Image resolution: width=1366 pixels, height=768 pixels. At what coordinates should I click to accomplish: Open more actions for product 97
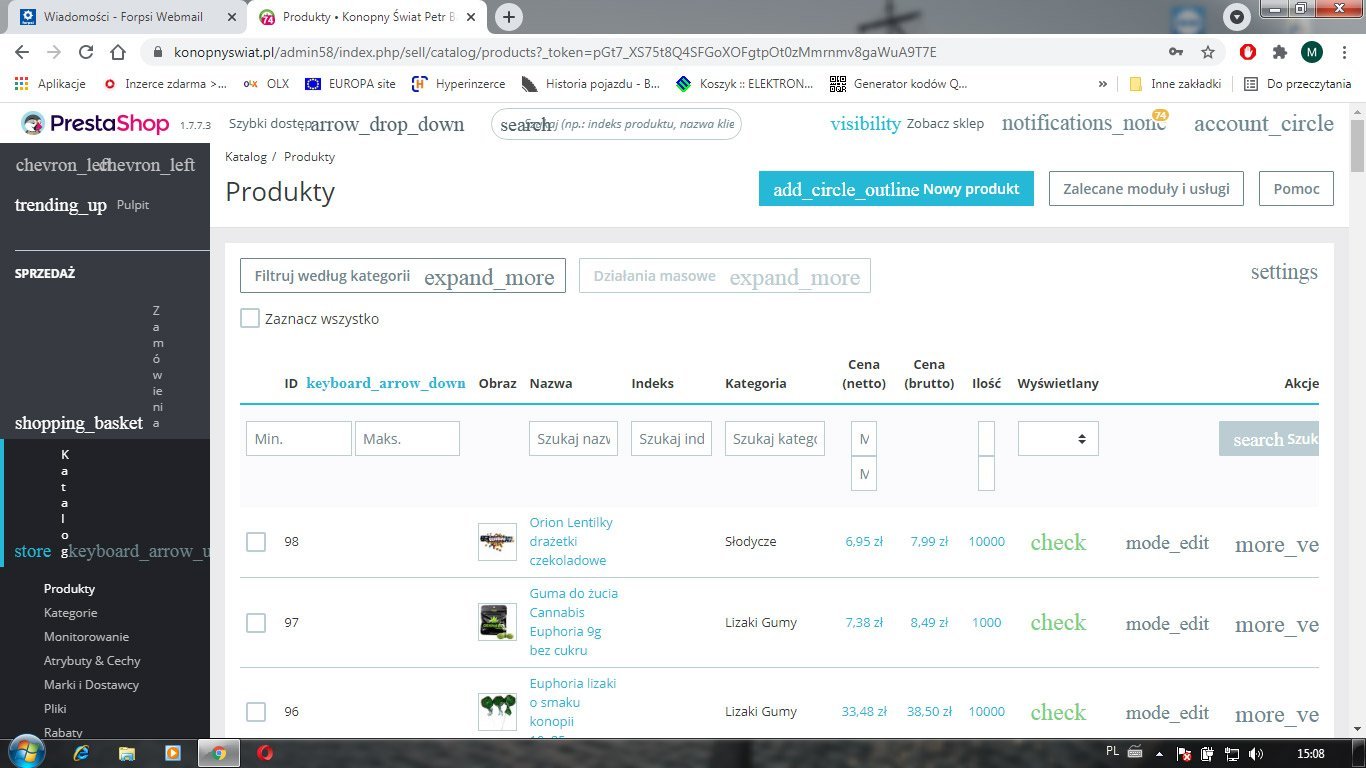point(1277,624)
